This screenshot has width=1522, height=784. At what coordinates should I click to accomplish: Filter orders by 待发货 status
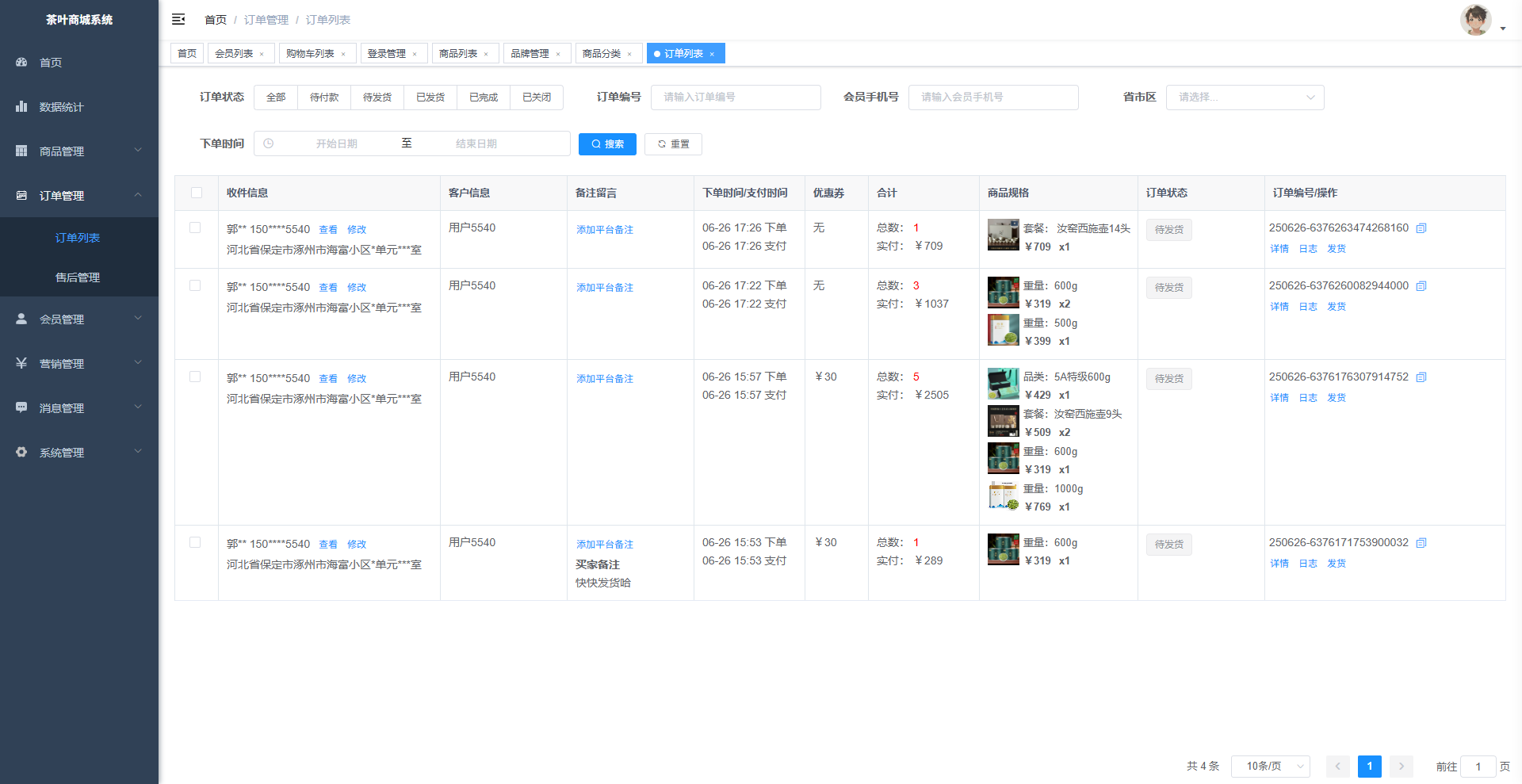point(377,98)
